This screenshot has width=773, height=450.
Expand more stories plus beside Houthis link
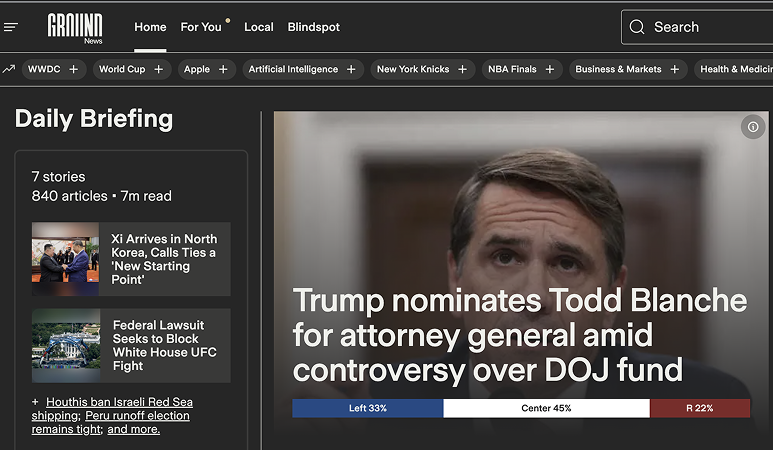pos(35,402)
